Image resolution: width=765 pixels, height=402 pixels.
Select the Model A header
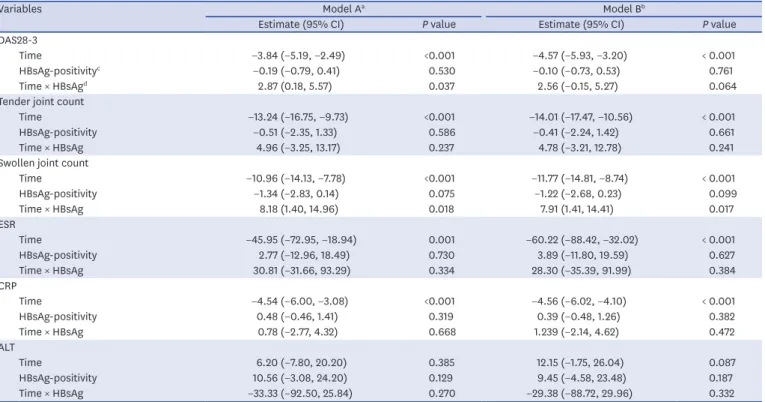click(x=343, y=9)
